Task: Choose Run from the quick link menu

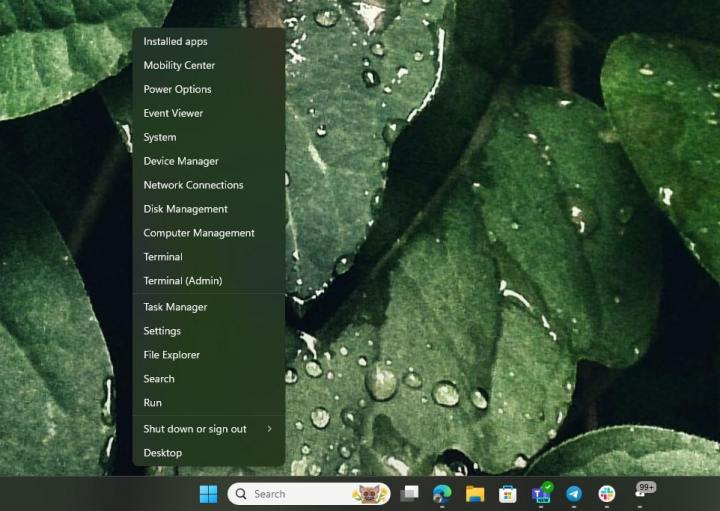Action: point(152,403)
